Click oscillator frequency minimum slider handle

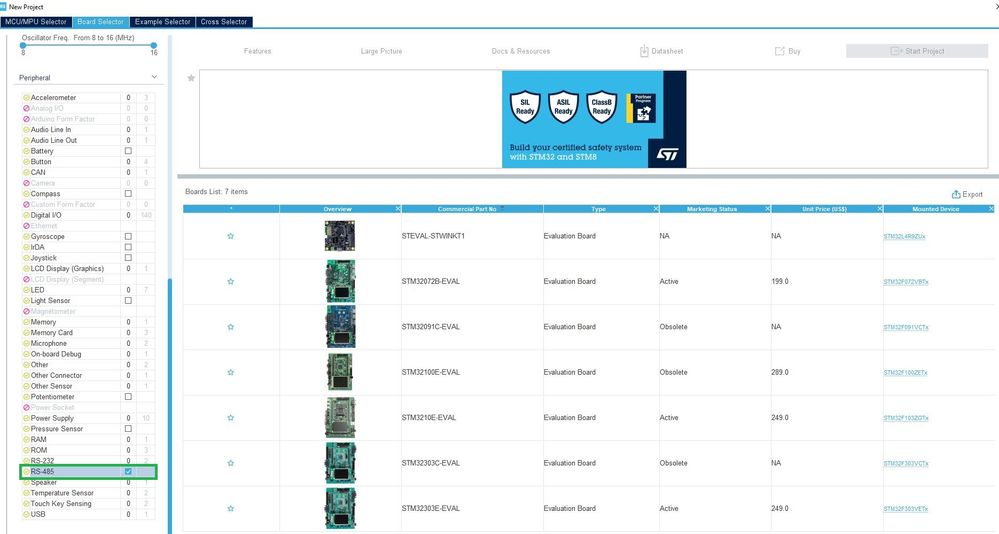[x=23, y=45]
